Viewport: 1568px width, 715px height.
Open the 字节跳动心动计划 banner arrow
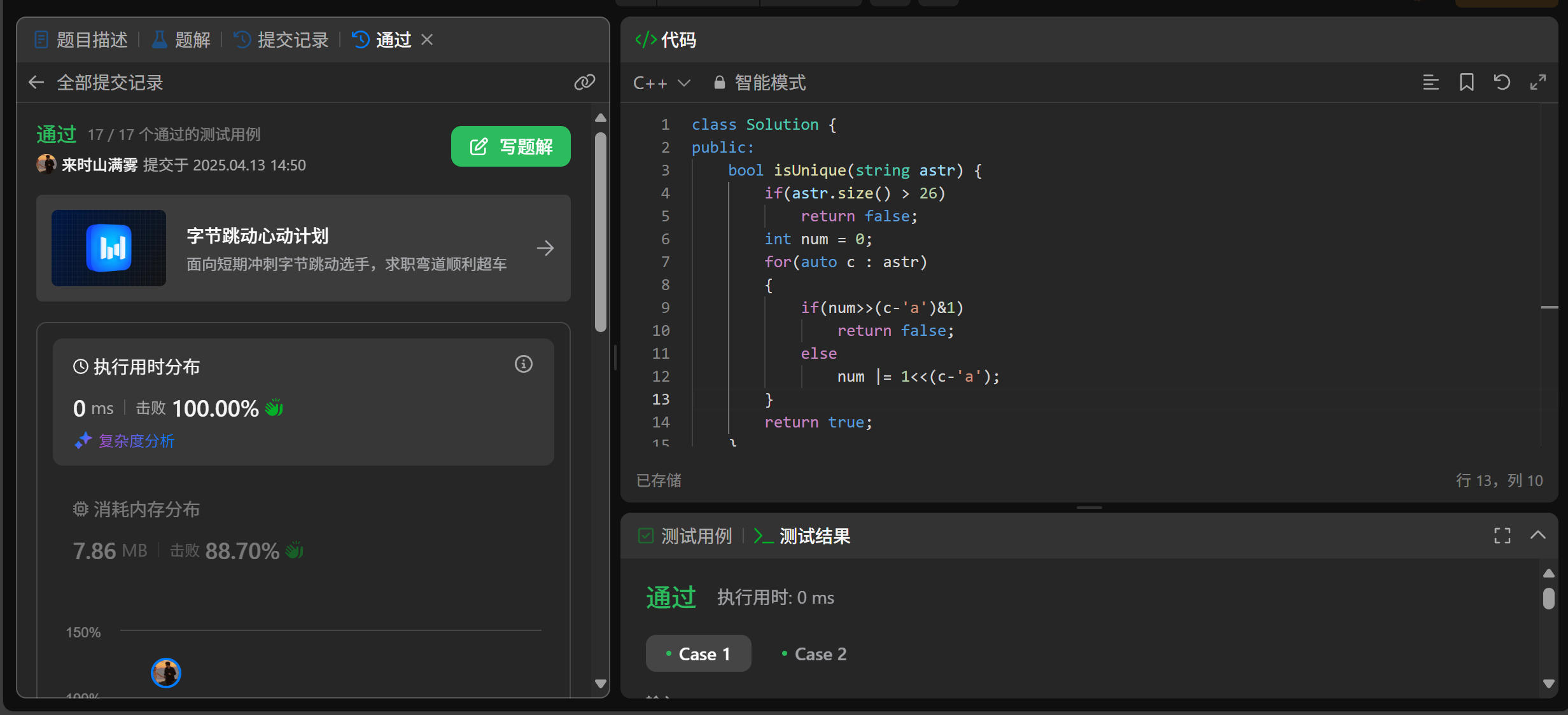pos(545,248)
